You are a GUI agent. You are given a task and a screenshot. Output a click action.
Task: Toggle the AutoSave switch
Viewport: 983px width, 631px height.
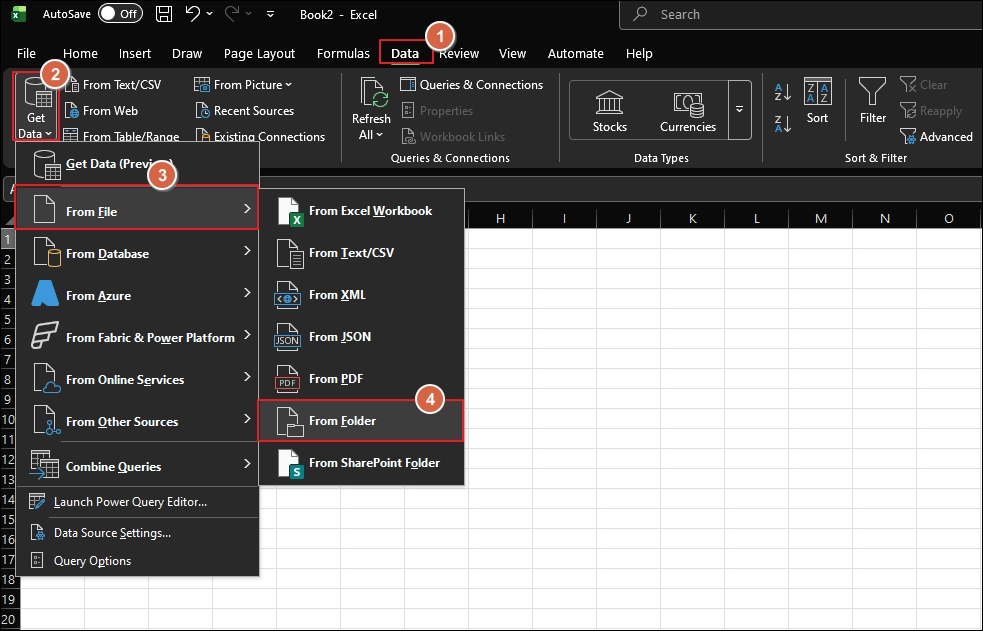(x=120, y=14)
